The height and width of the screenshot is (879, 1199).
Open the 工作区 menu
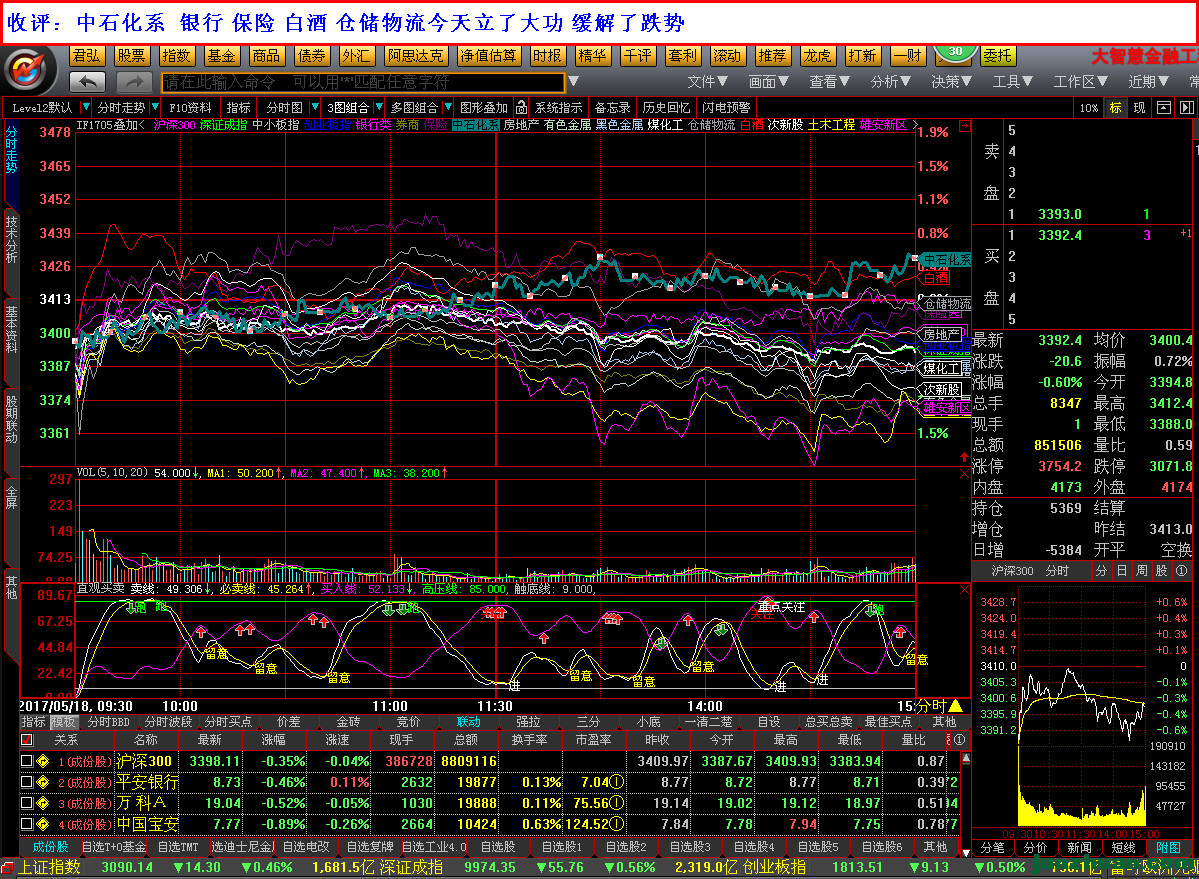(1080, 82)
